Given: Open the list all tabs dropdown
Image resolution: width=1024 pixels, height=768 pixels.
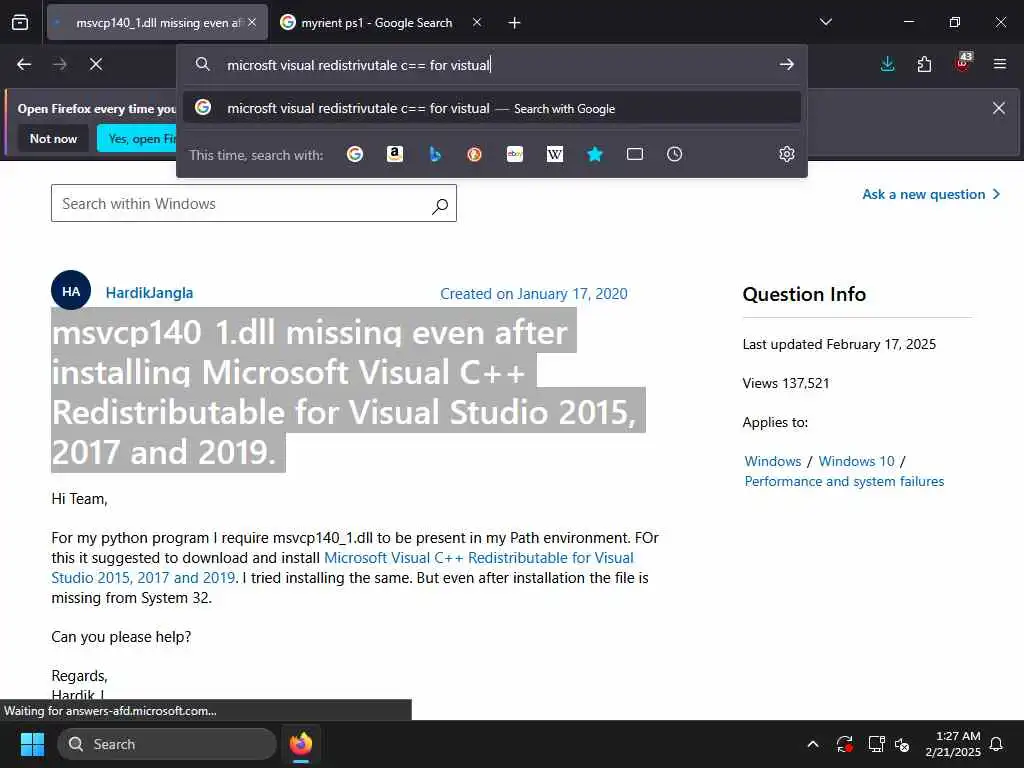Looking at the screenshot, I should click(x=825, y=22).
